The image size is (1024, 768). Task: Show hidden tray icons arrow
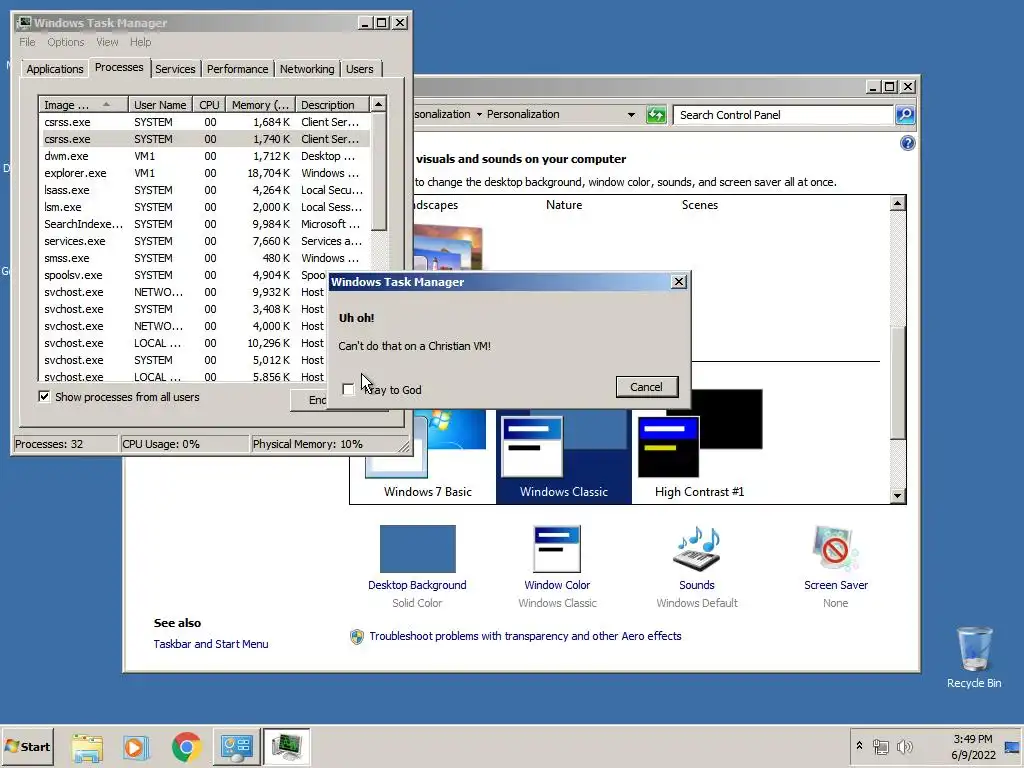(859, 746)
